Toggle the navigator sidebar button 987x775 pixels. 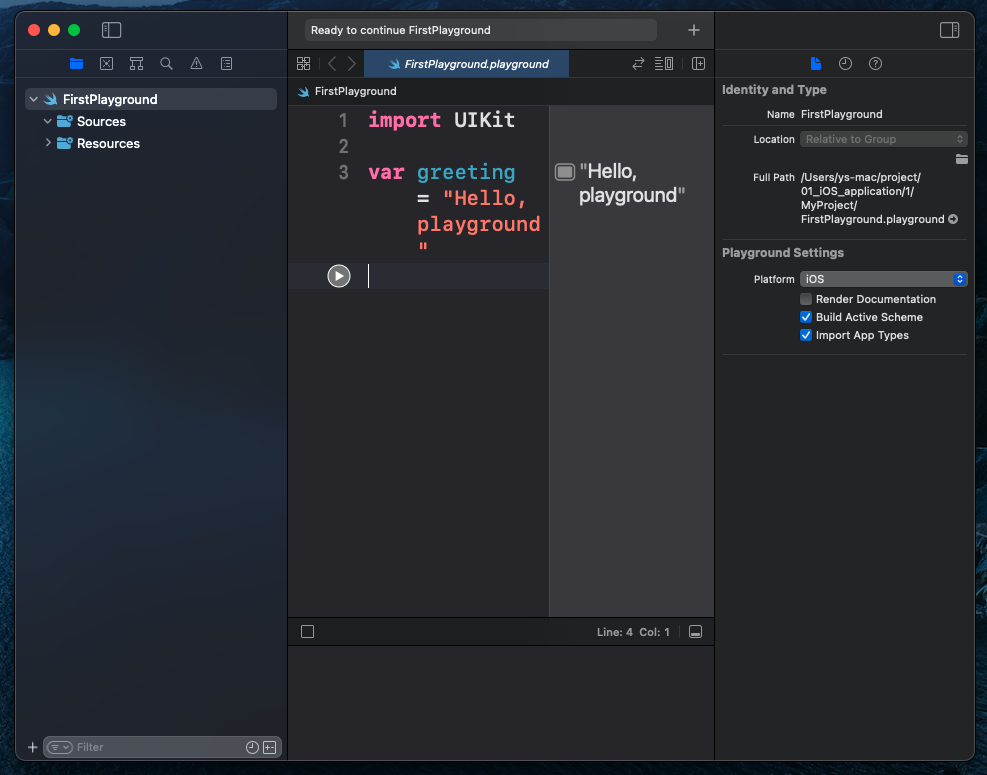111,30
